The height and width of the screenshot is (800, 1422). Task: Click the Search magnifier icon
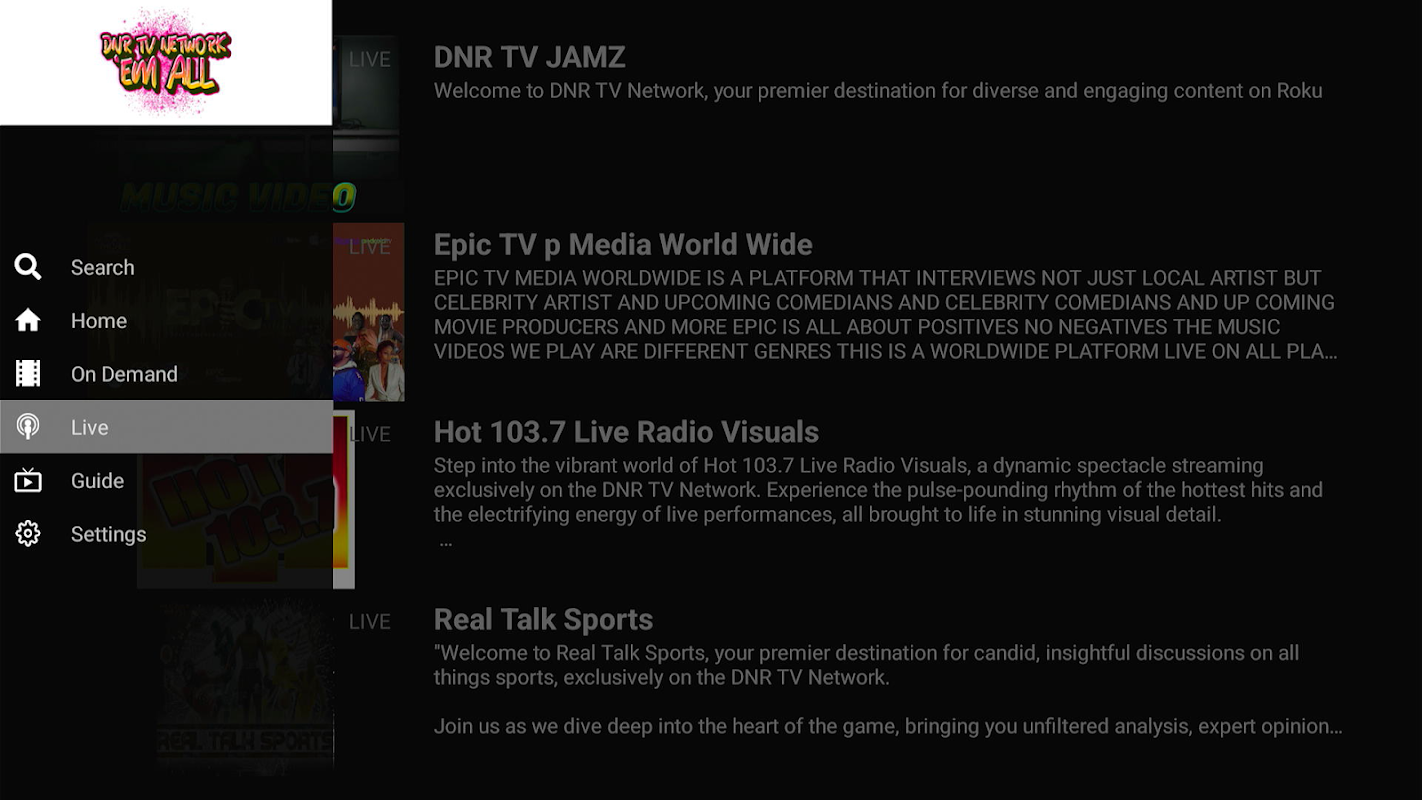(x=28, y=267)
